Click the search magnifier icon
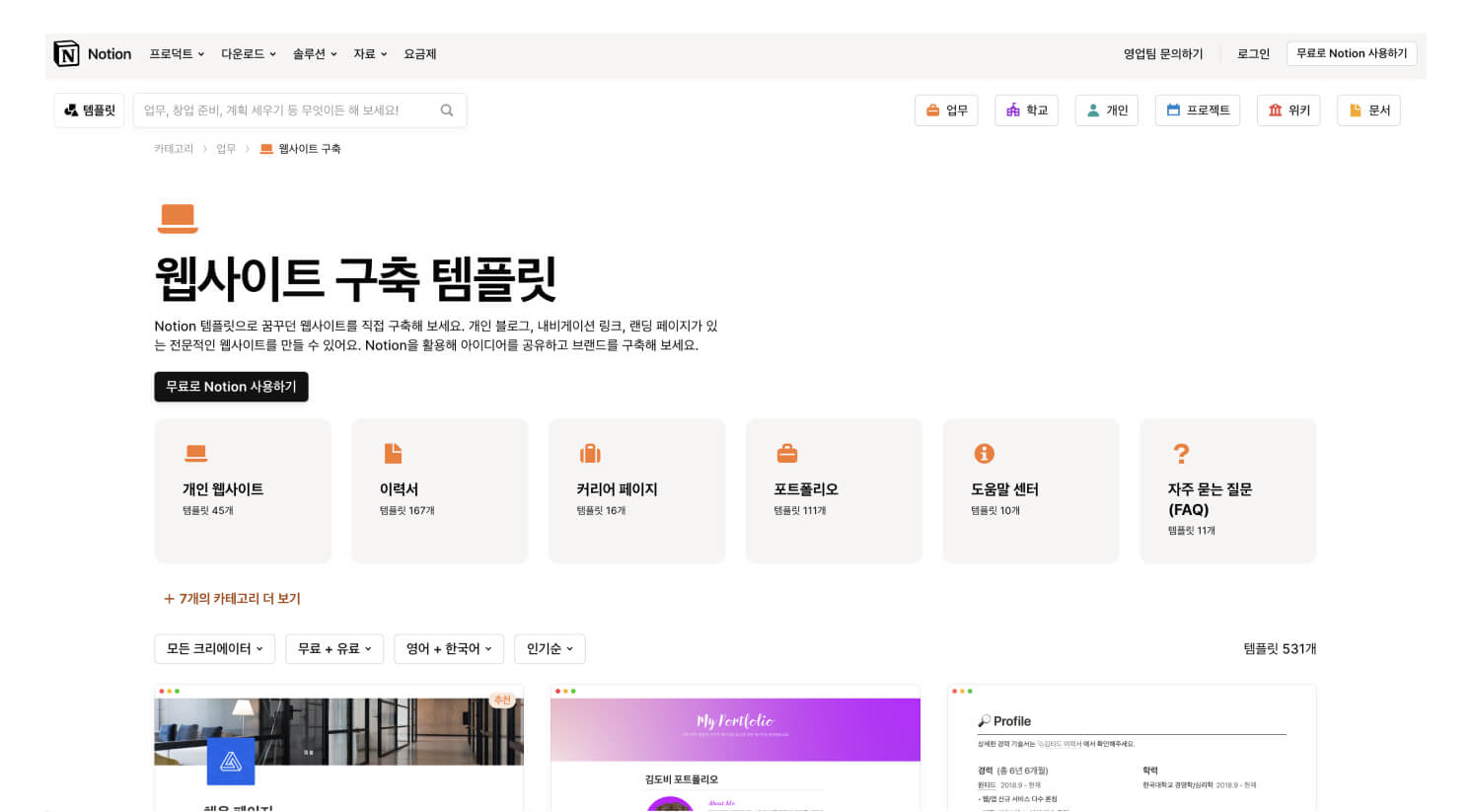 (x=447, y=111)
